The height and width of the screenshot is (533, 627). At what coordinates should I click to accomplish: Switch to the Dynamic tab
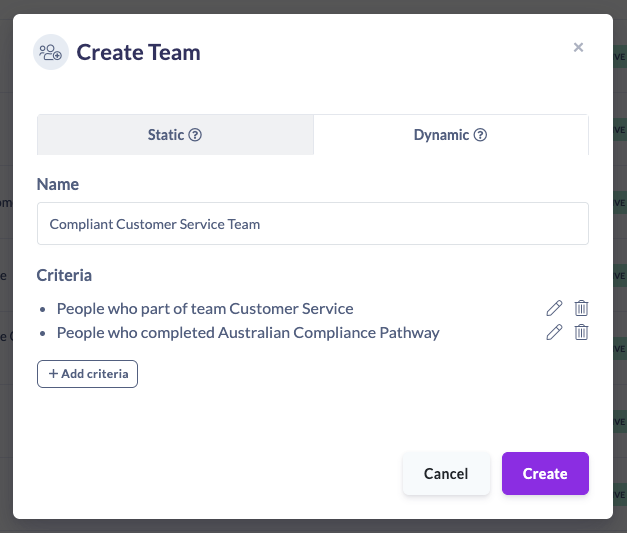pos(451,135)
